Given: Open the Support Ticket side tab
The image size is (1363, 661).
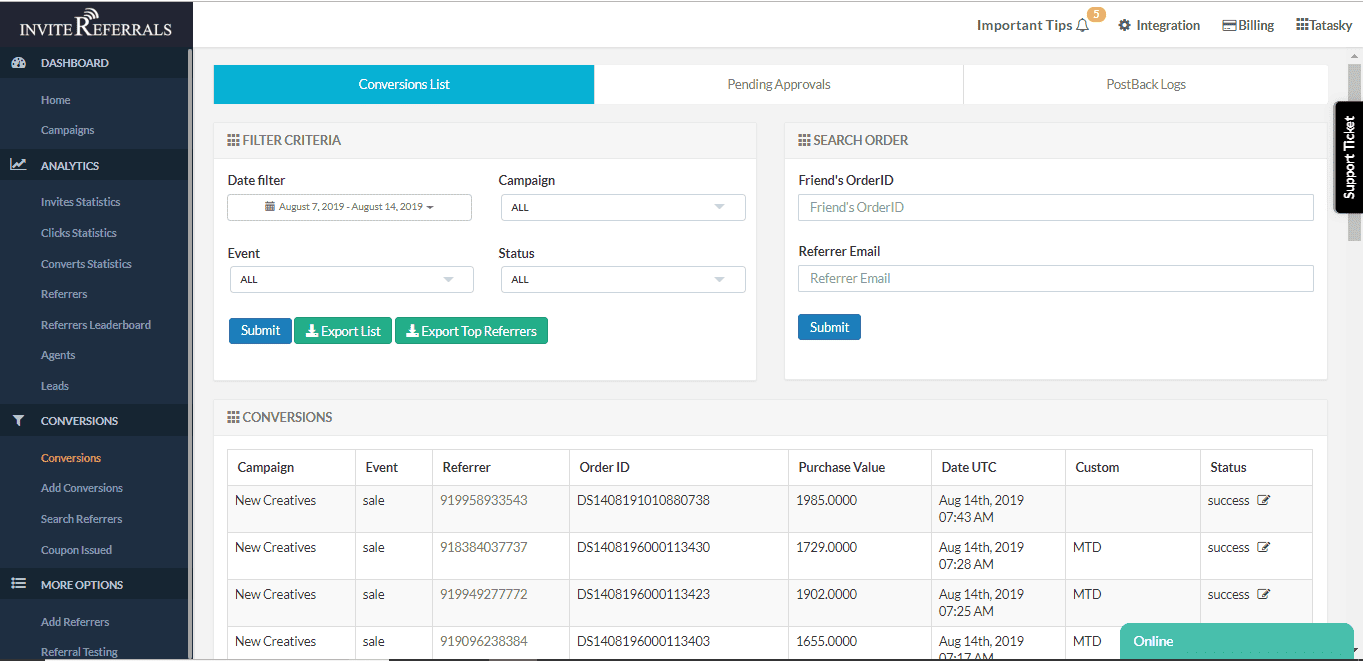Looking at the screenshot, I should tap(1348, 157).
